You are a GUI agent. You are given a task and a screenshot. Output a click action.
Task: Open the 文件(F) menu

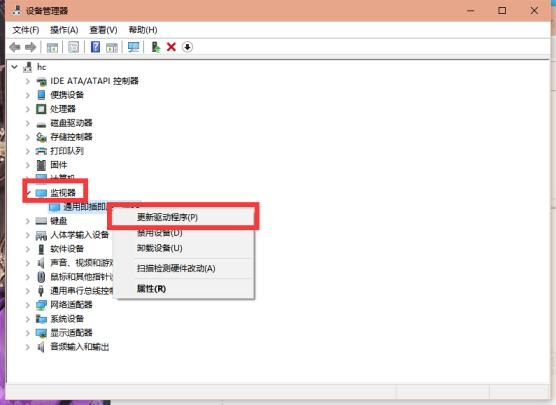(x=26, y=30)
